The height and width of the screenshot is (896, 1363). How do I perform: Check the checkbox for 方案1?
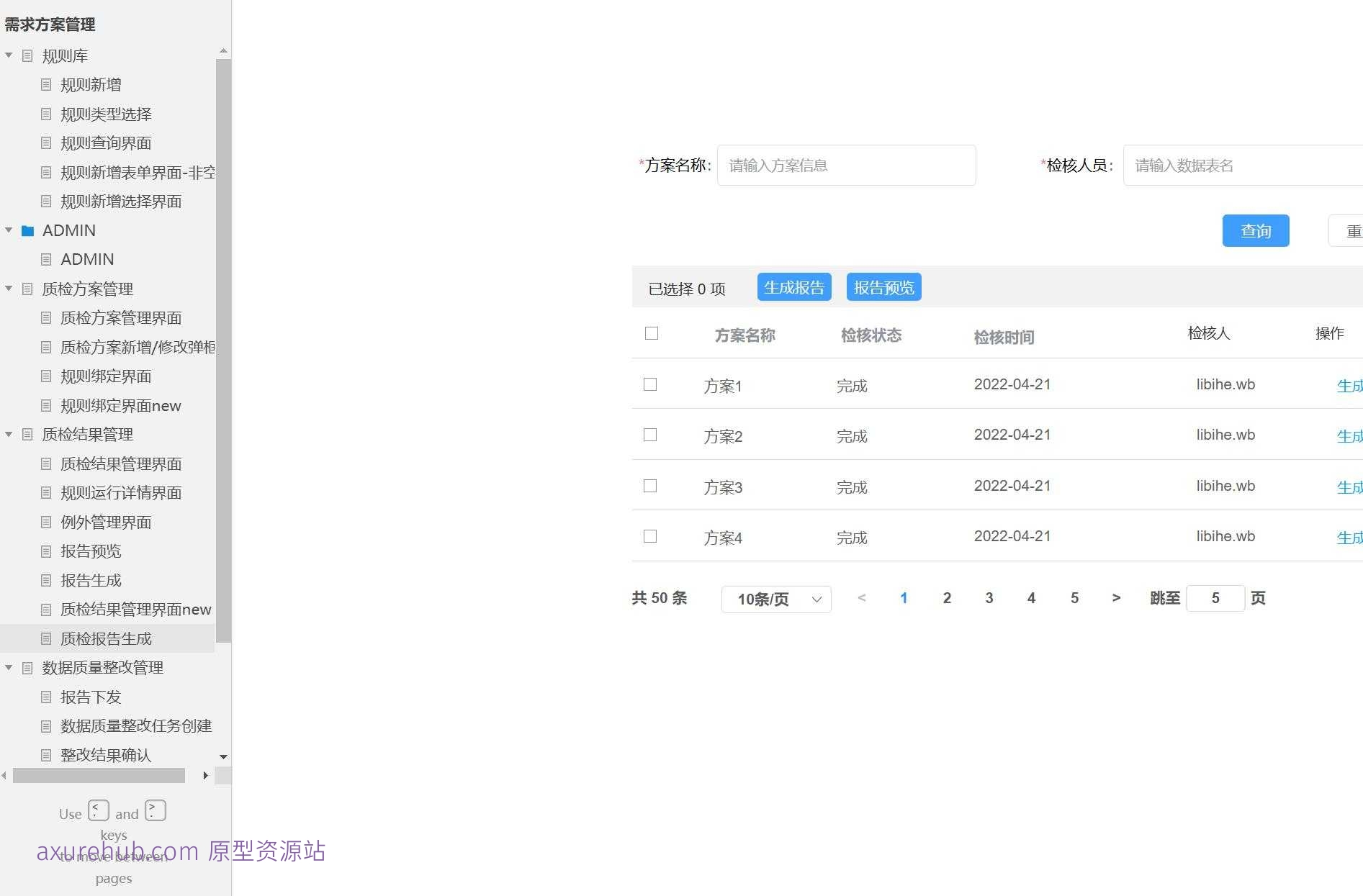[x=650, y=384]
